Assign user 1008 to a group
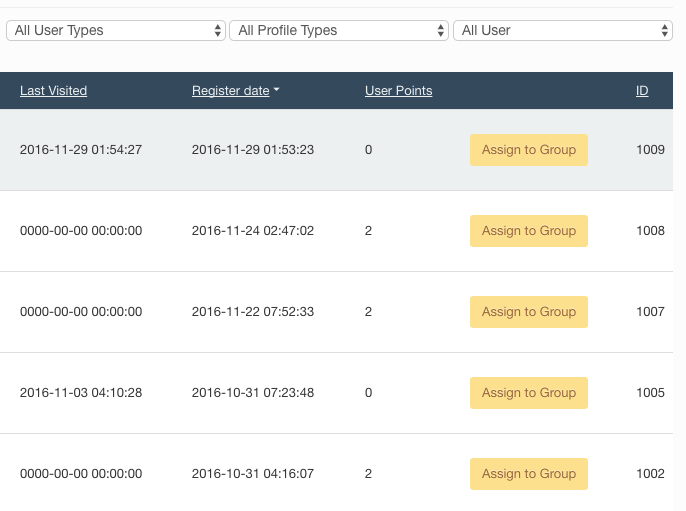The height and width of the screenshot is (511, 686). 528,231
